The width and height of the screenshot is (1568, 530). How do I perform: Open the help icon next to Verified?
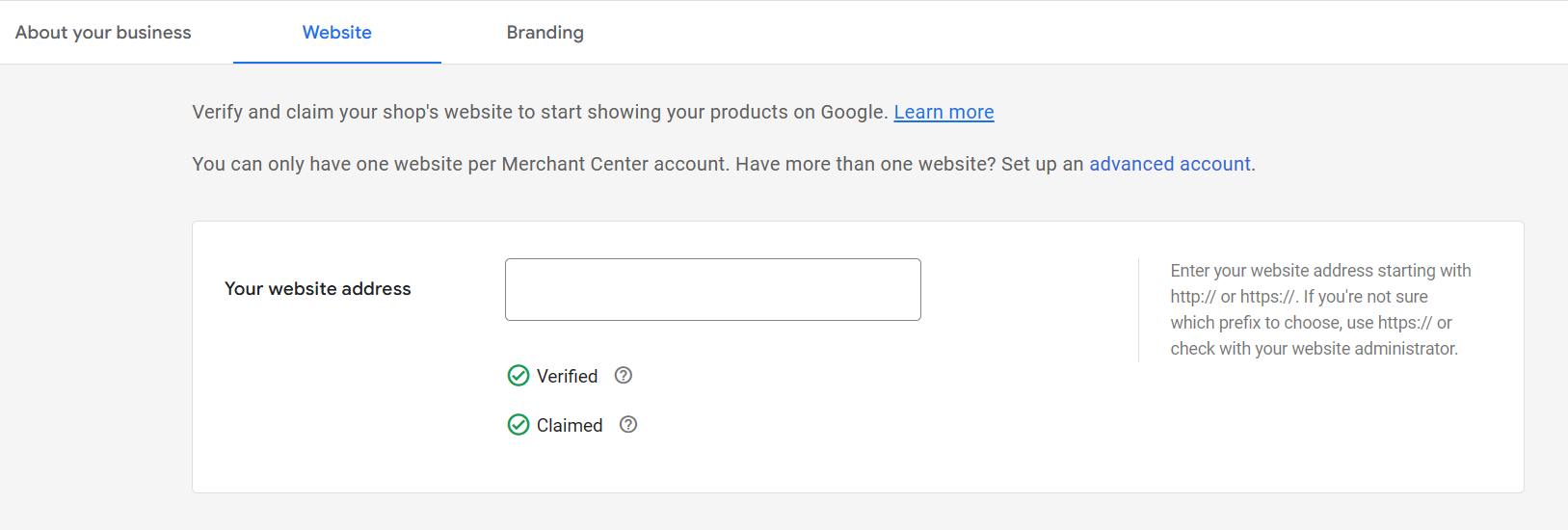624,376
